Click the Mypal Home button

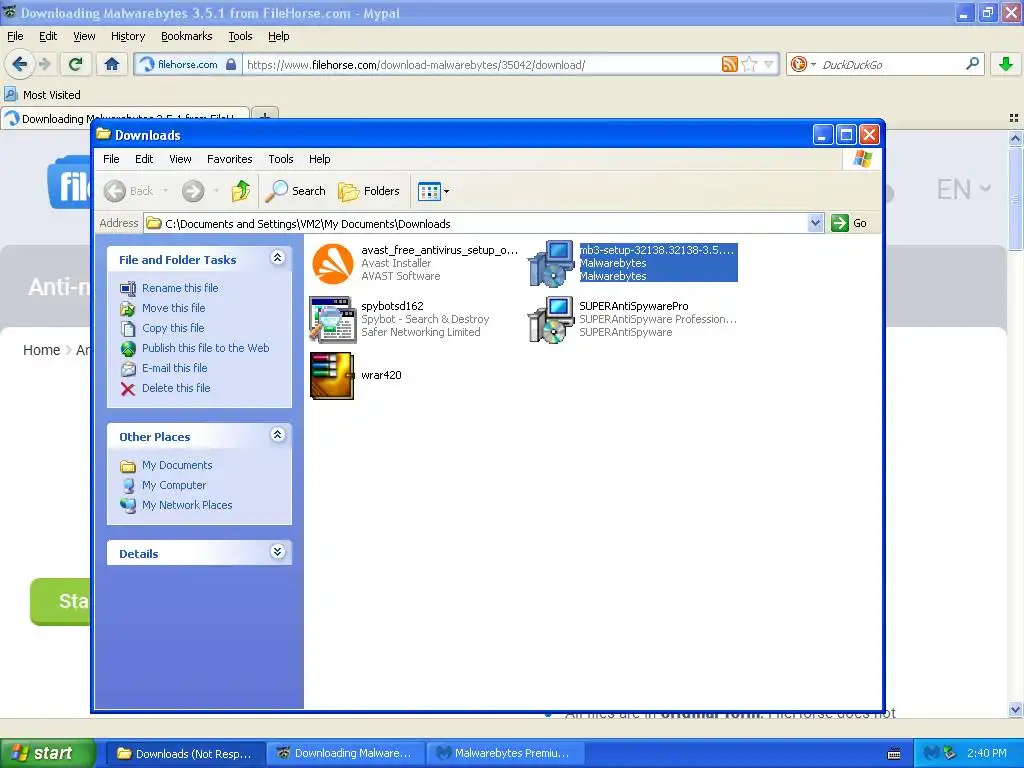(x=112, y=64)
